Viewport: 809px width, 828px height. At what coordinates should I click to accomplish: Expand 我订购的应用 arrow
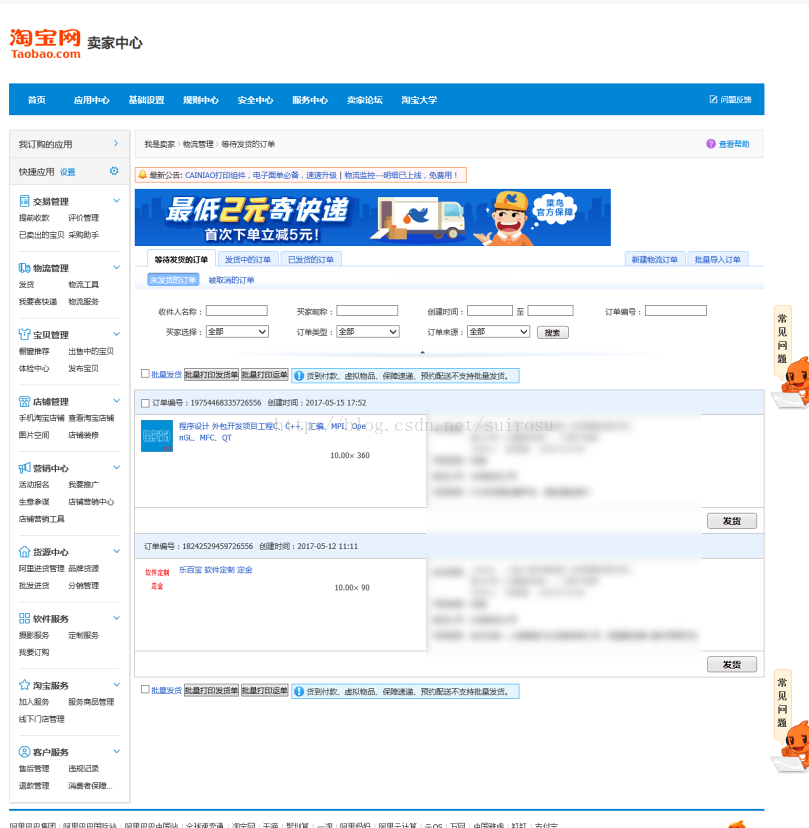(x=116, y=144)
